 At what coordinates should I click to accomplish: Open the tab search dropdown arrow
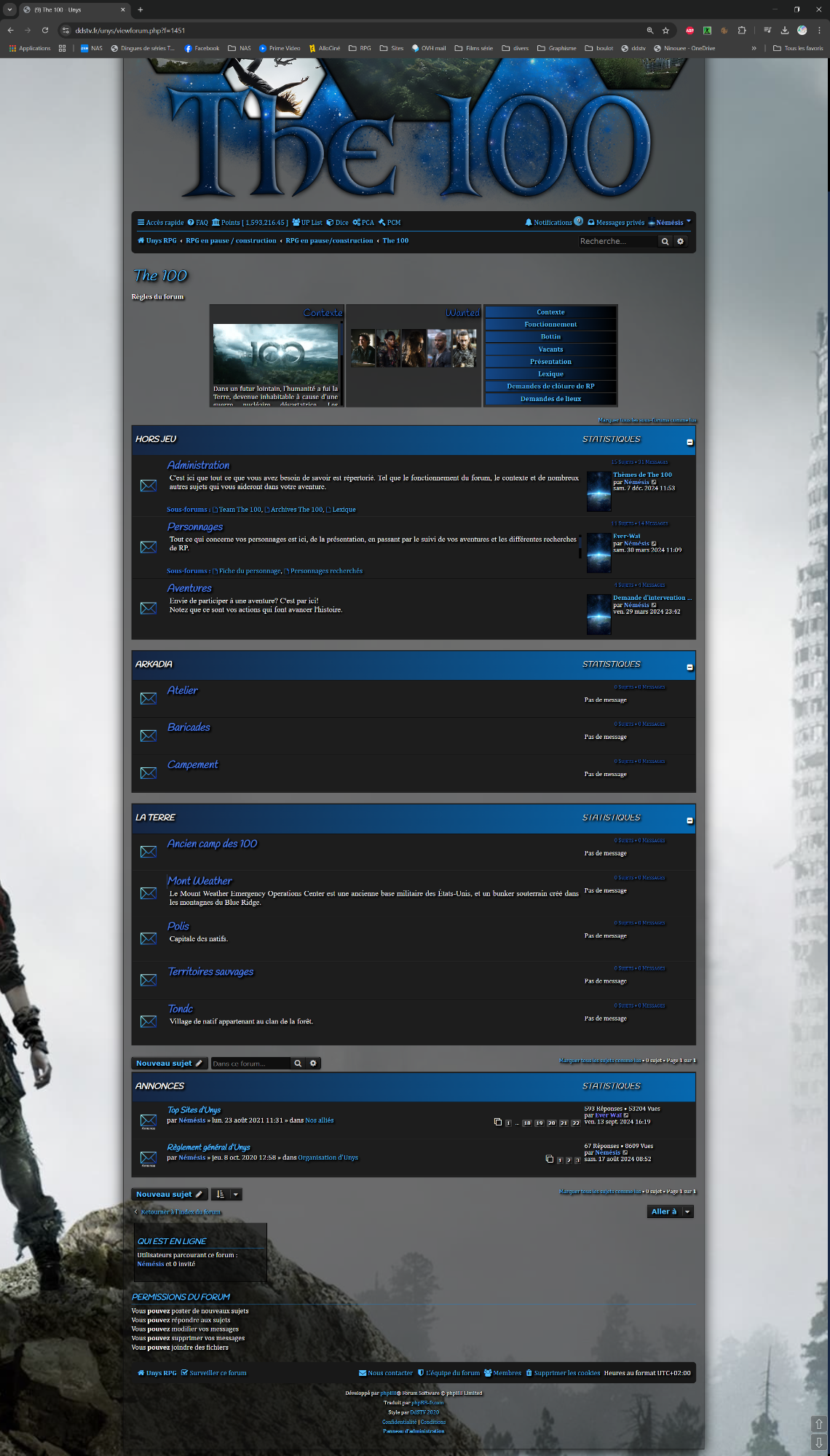(9, 9)
